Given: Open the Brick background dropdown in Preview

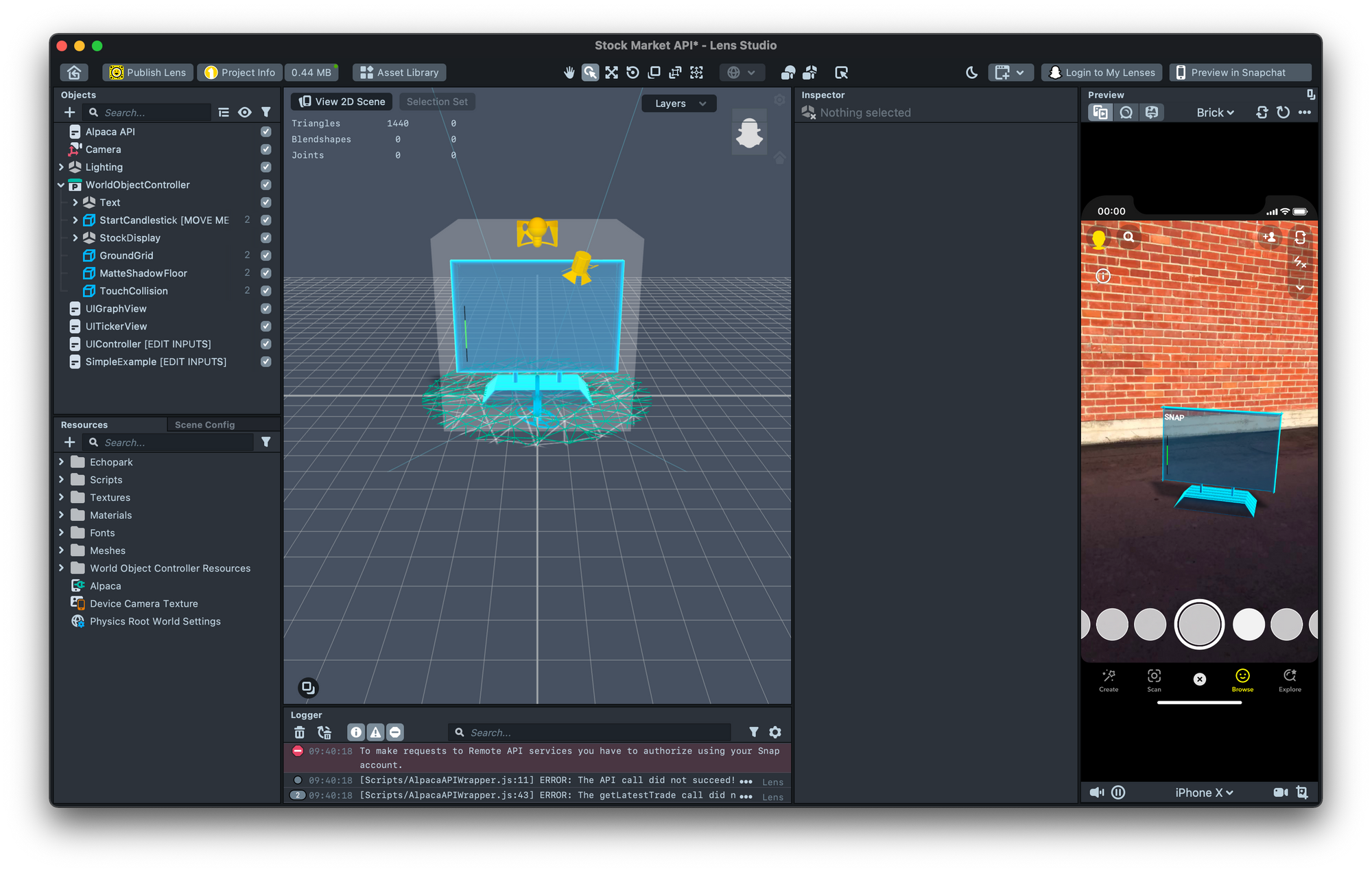Looking at the screenshot, I should [x=1215, y=113].
